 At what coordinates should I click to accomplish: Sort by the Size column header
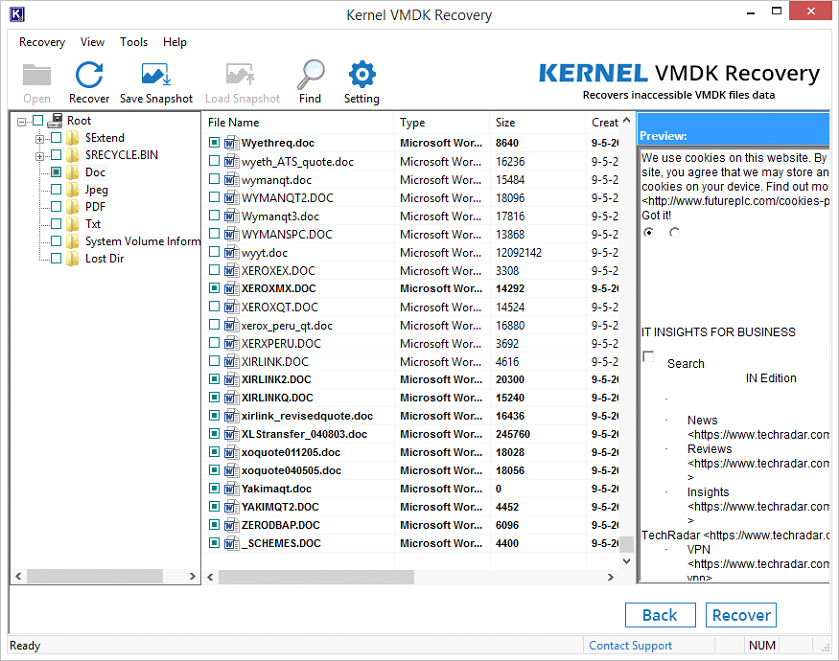click(x=505, y=123)
